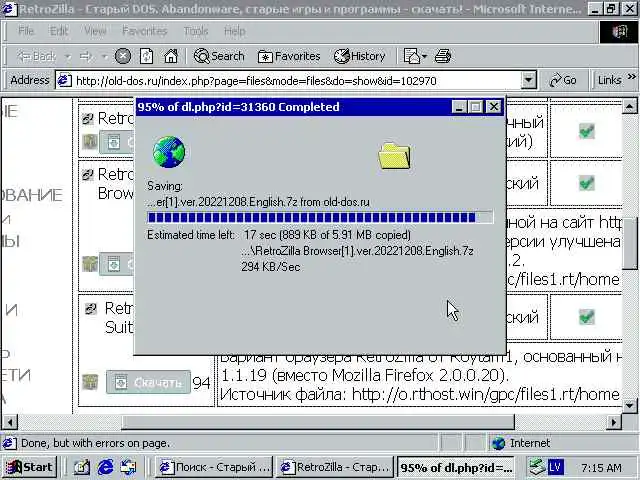
Task: Click the archive icon in the RetroZilla Browser row
Action: tap(90, 264)
